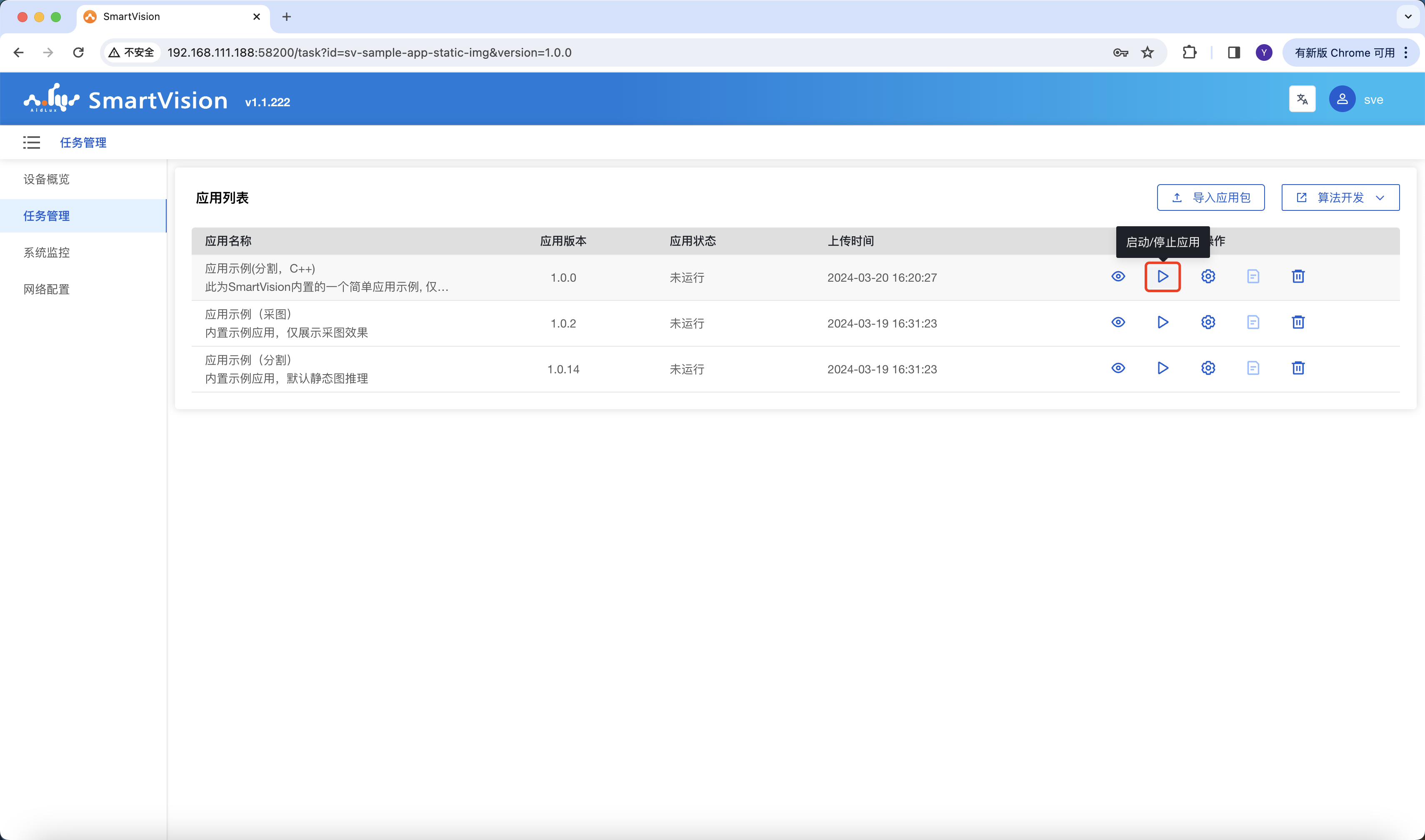
Task: Open settings gear for 应用示例(分割, C++)
Action: 1207,277
